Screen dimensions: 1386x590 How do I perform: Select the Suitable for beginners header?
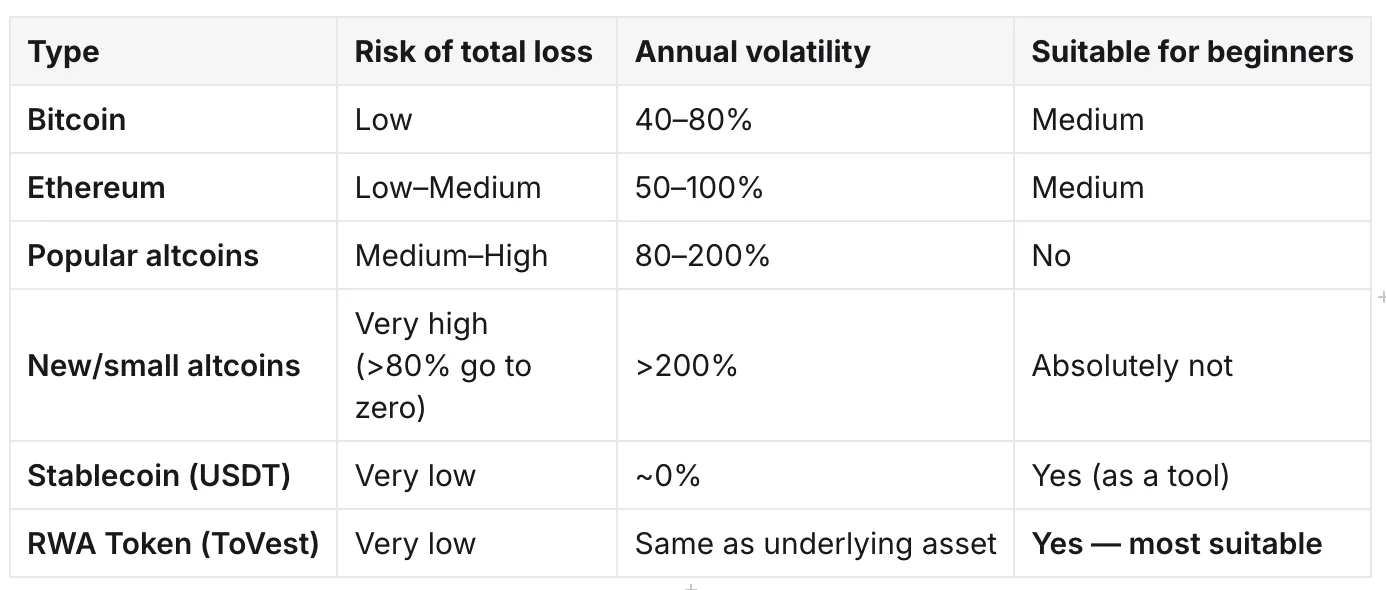(1192, 51)
